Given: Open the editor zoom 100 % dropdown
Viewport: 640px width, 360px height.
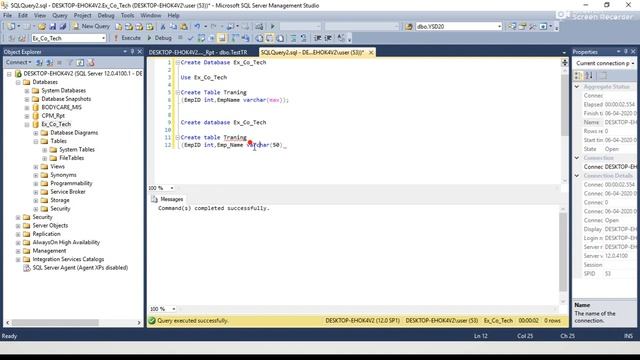Looking at the screenshot, I should pyautogui.click(x=172, y=188).
